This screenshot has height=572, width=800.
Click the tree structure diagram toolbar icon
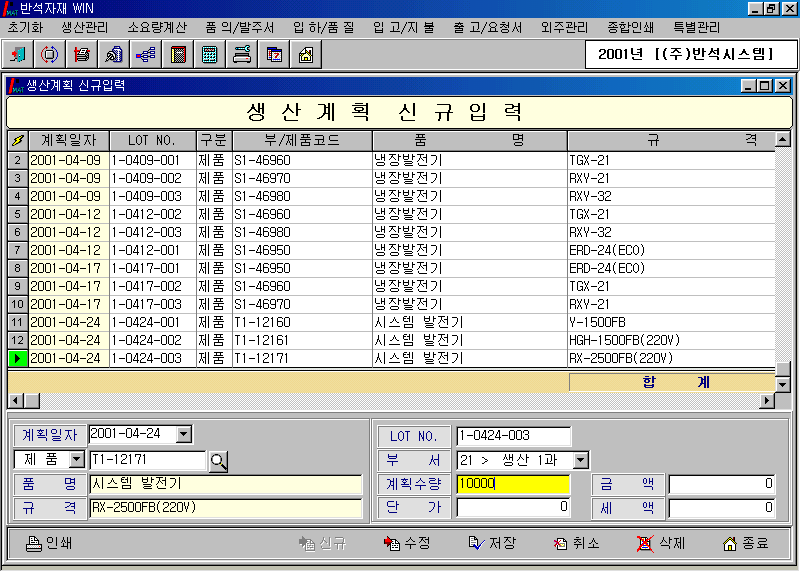point(145,55)
